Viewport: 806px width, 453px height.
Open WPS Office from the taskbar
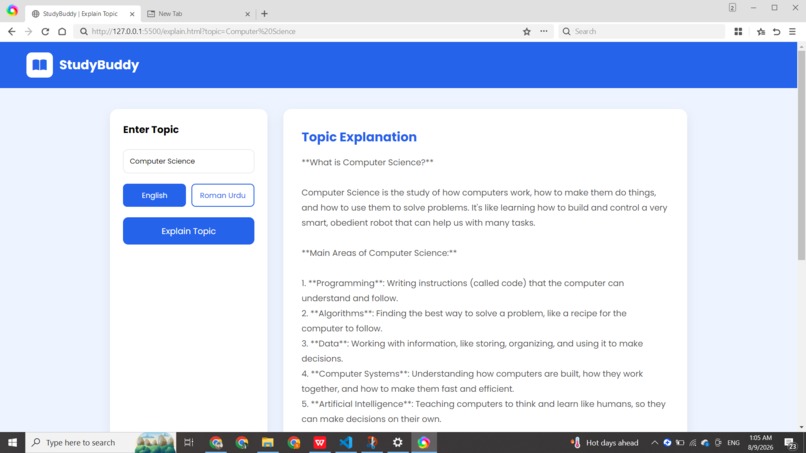[x=320, y=442]
